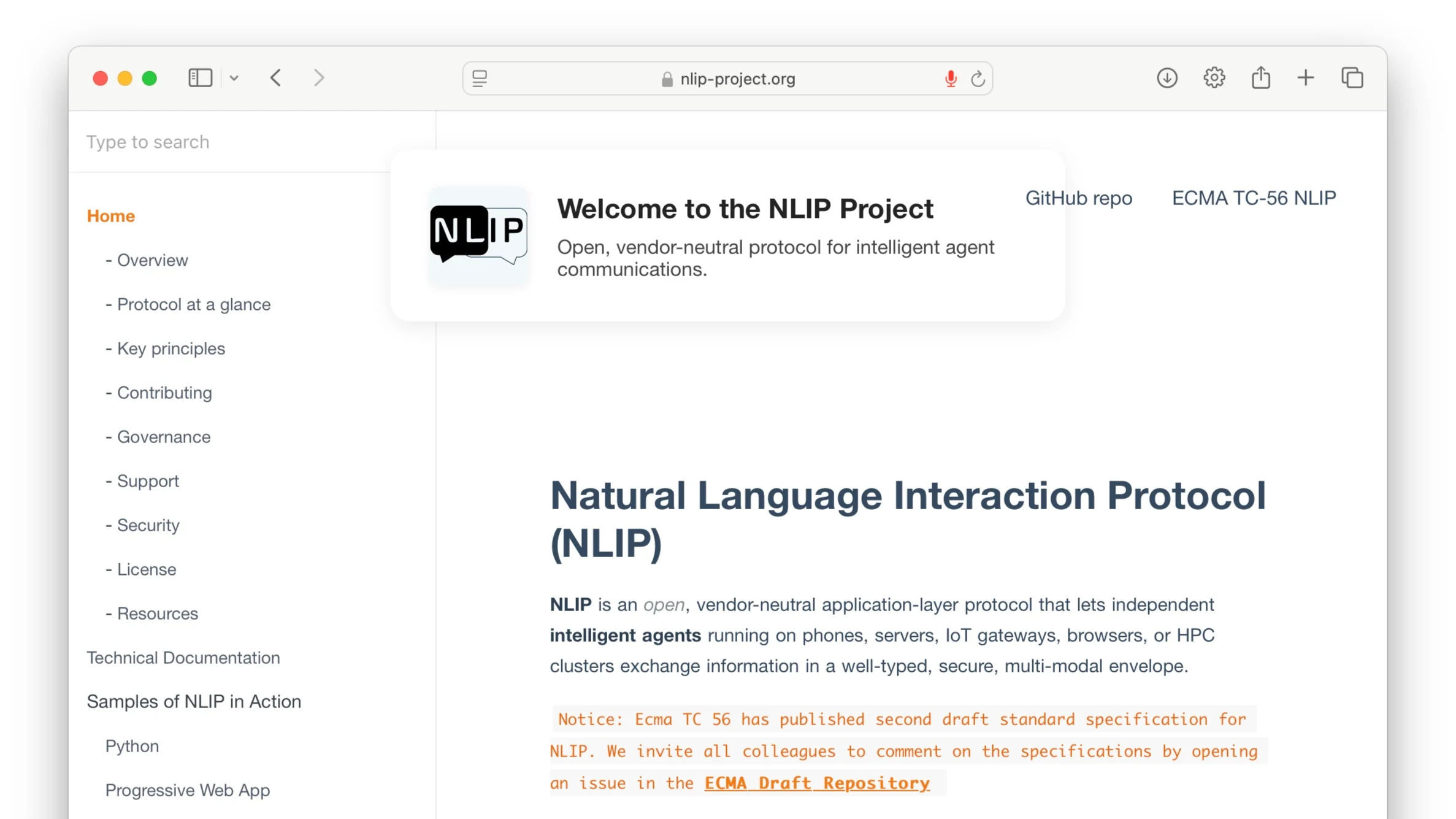Click the Welcome to the NLIP Project heading

pyautogui.click(x=745, y=209)
